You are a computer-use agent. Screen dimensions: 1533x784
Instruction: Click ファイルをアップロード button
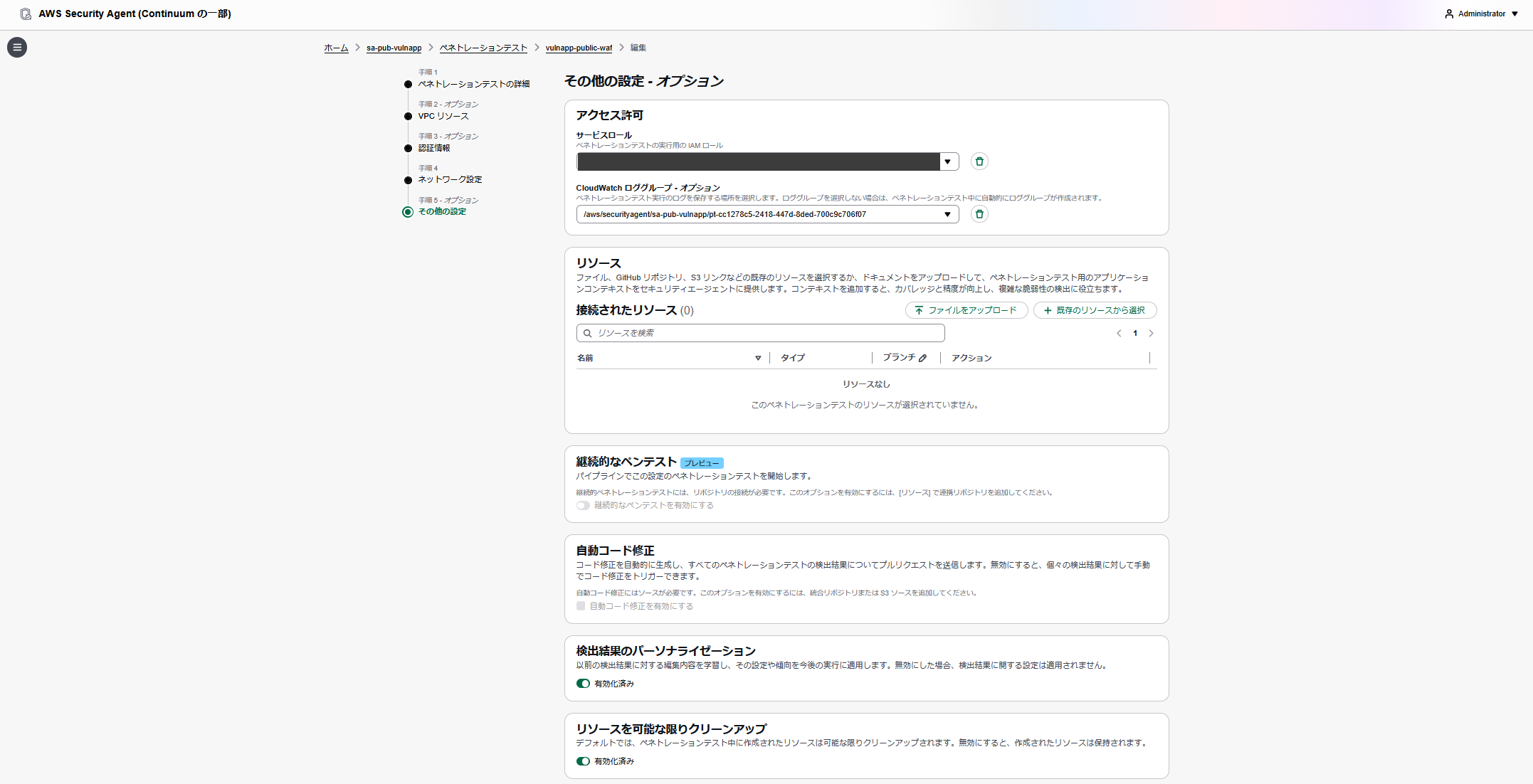tap(966, 310)
